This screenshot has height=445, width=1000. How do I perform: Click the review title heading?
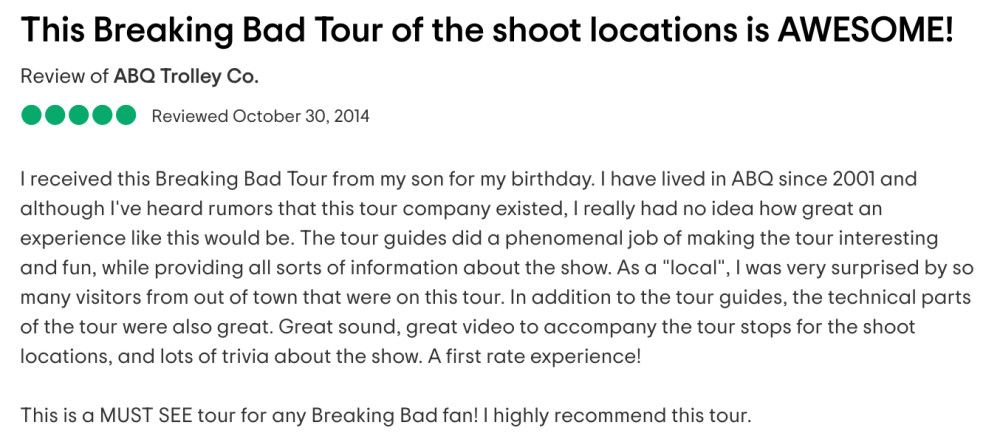(x=487, y=31)
